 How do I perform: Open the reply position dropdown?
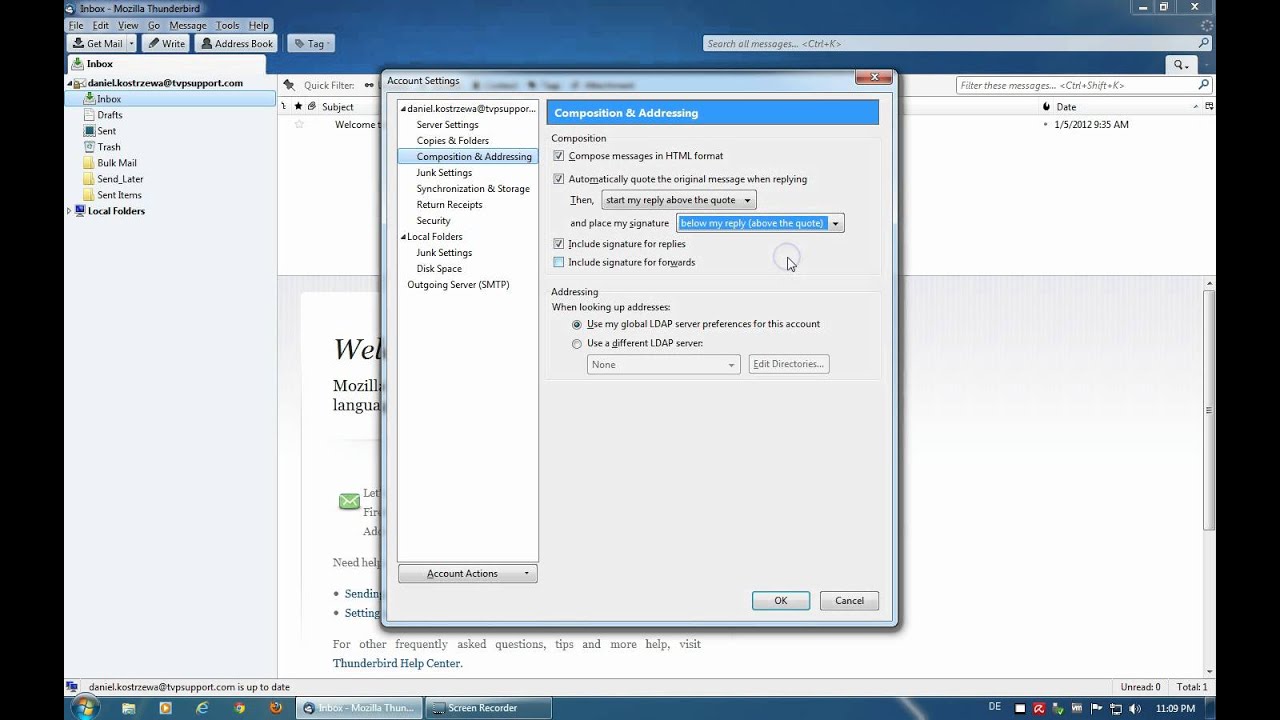(x=678, y=200)
